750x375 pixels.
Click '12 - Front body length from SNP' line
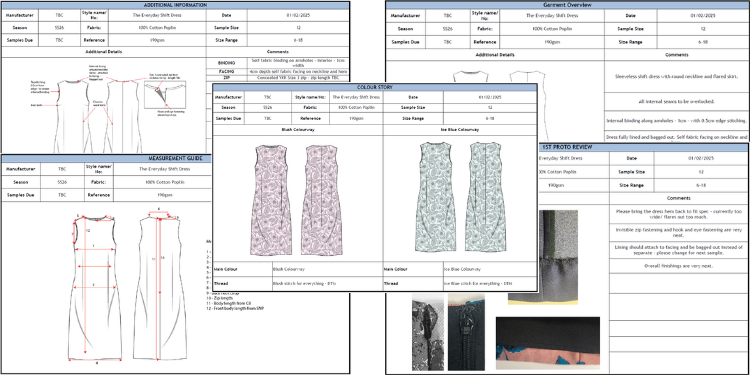235,309
